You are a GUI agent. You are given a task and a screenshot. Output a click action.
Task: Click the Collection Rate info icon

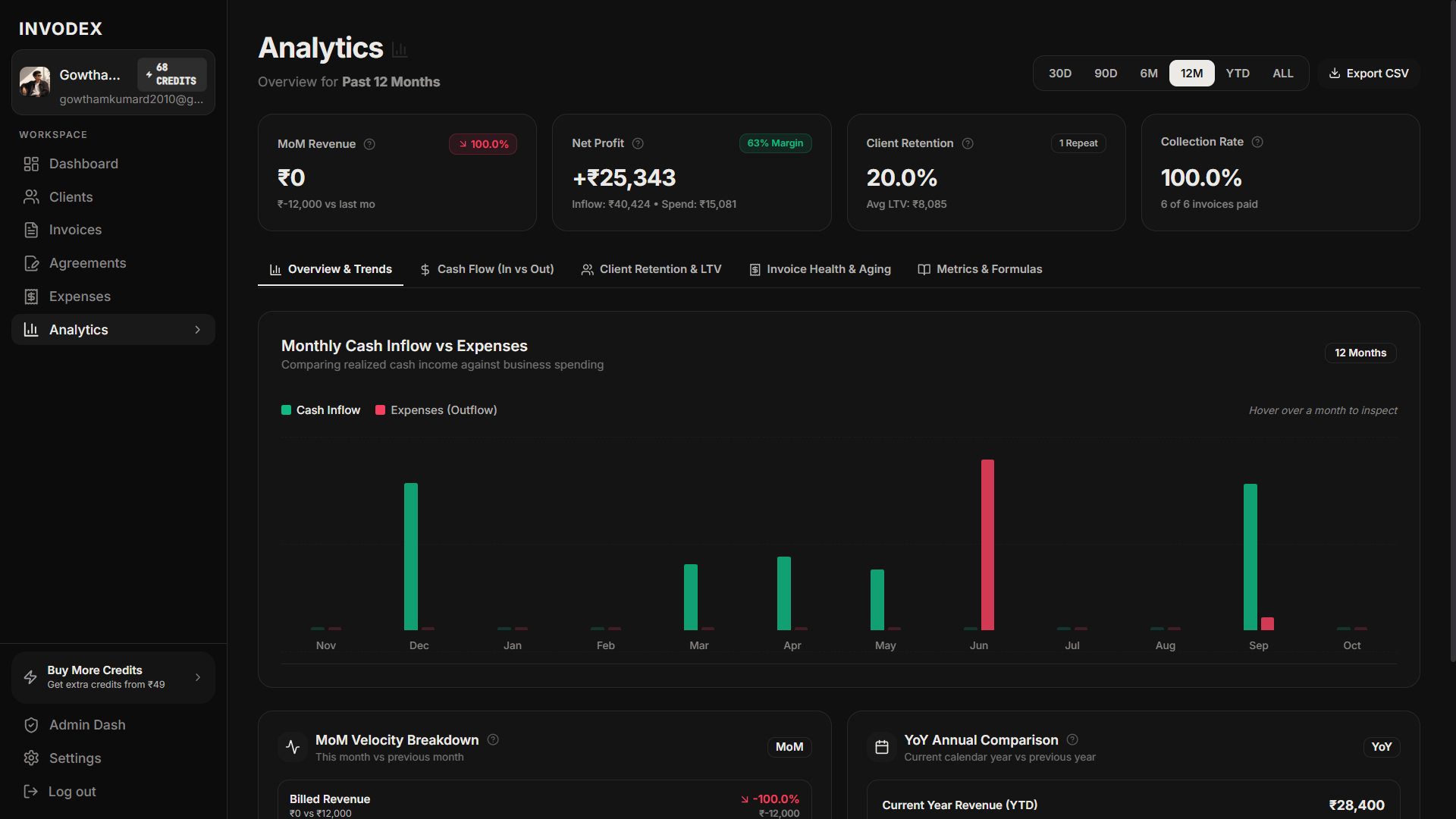coord(1257,142)
